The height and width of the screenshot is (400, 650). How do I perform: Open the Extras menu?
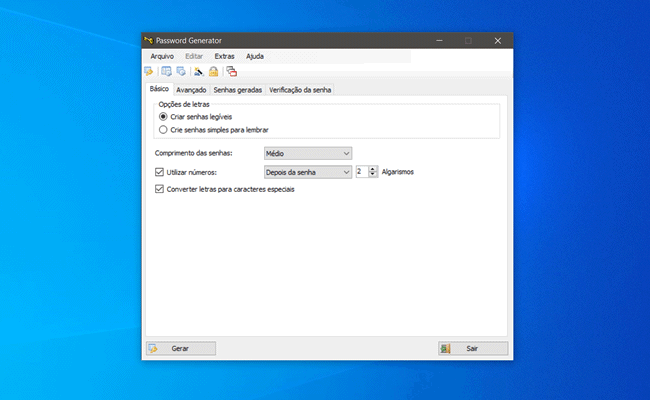(224, 56)
